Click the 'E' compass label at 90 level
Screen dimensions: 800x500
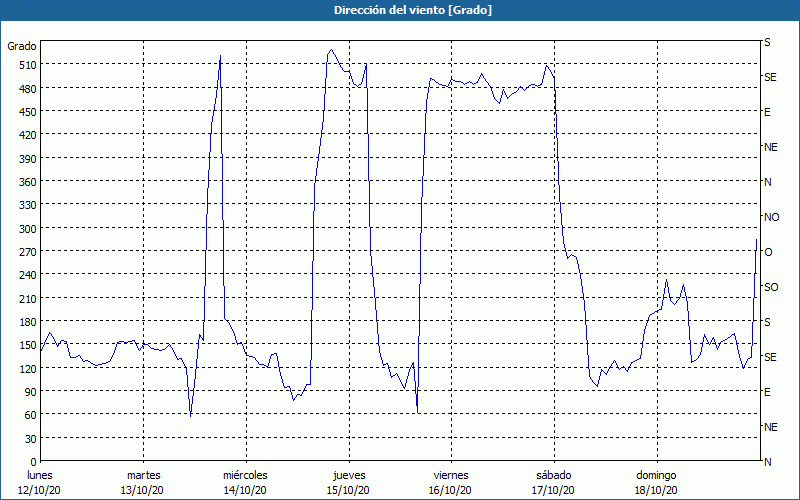point(767,392)
